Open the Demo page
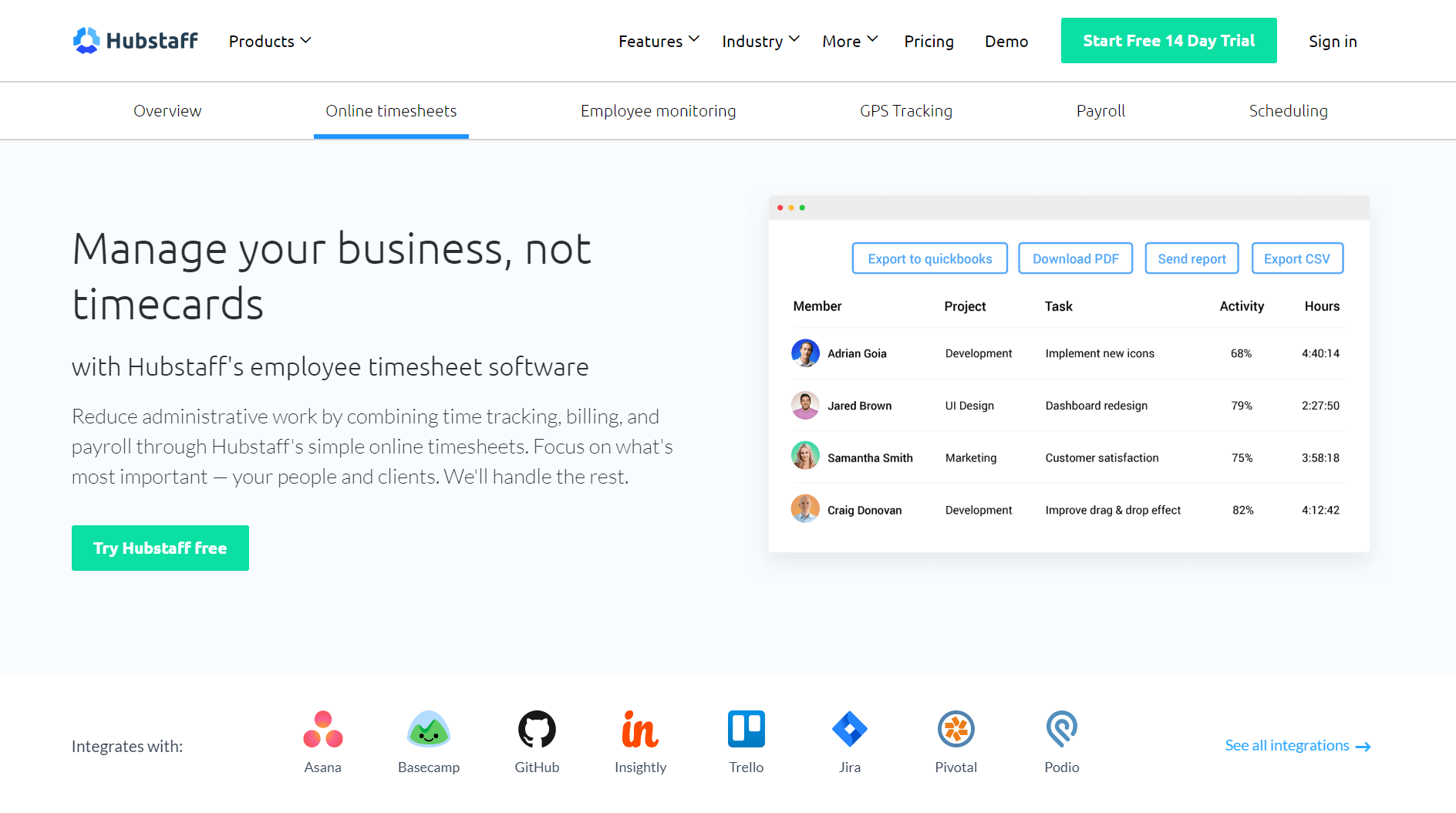Viewport: 1456px width, 813px height. (x=1006, y=41)
